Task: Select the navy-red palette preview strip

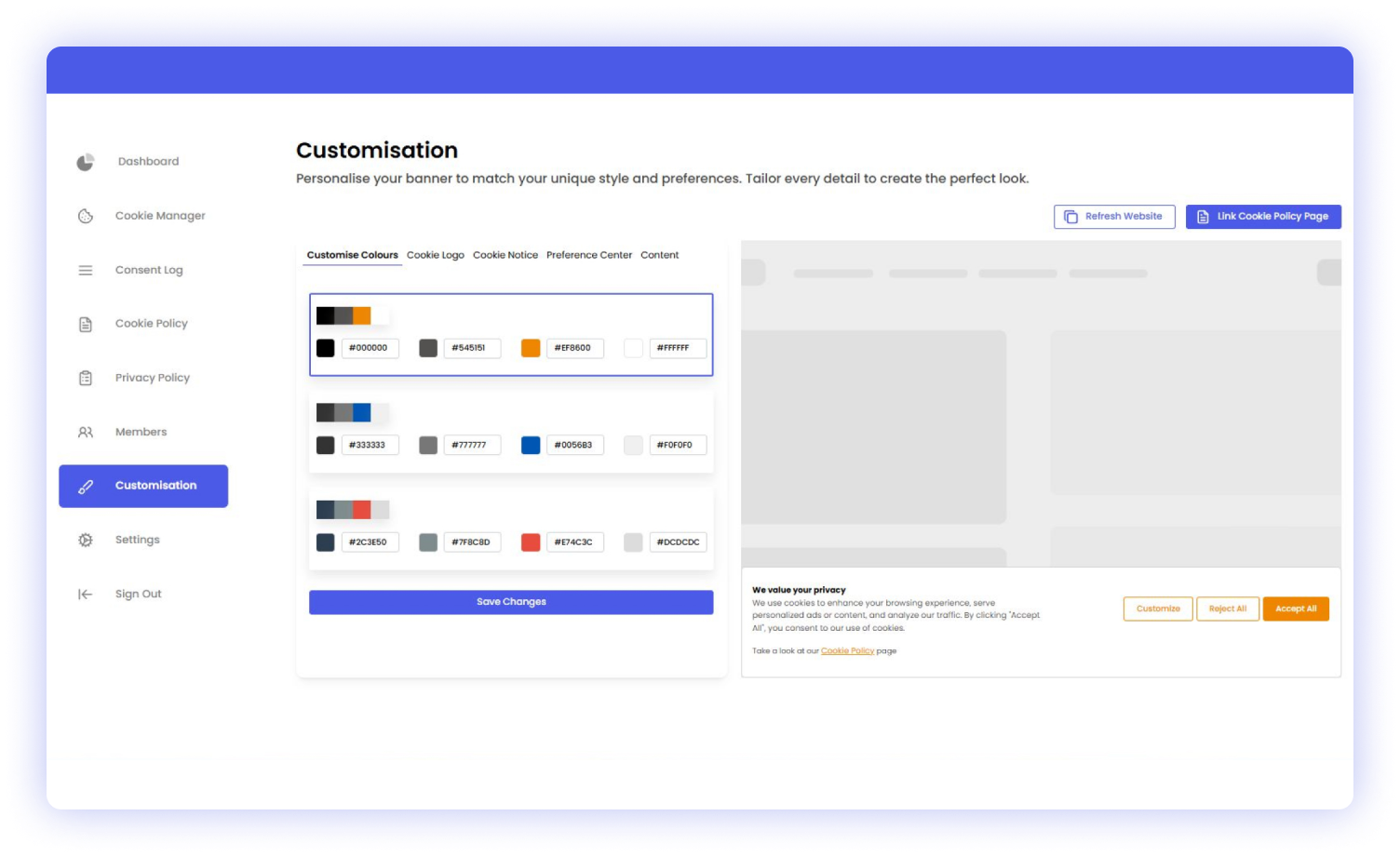Action: [x=353, y=510]
